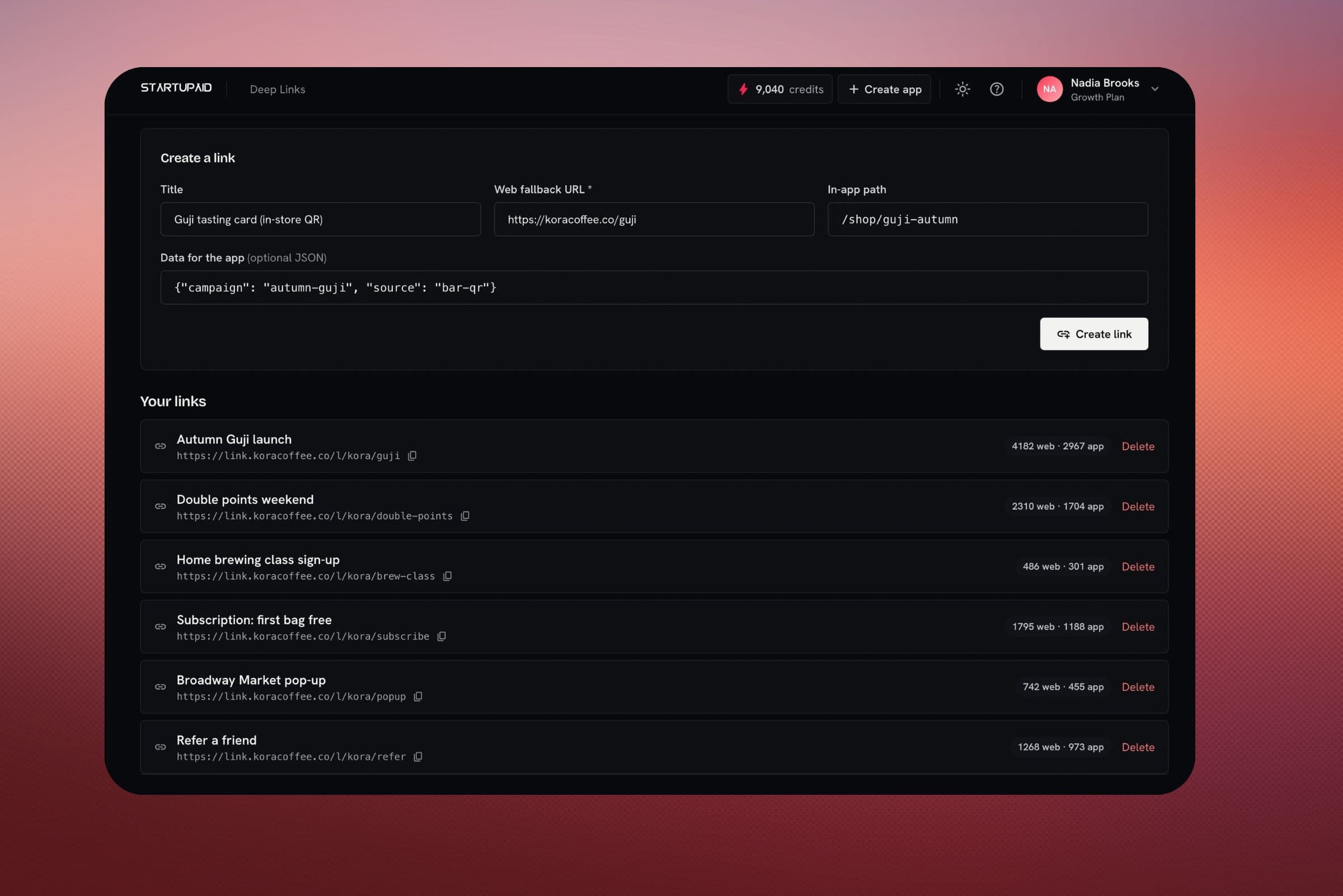Click the Create app button

click(x=885, y=89)
